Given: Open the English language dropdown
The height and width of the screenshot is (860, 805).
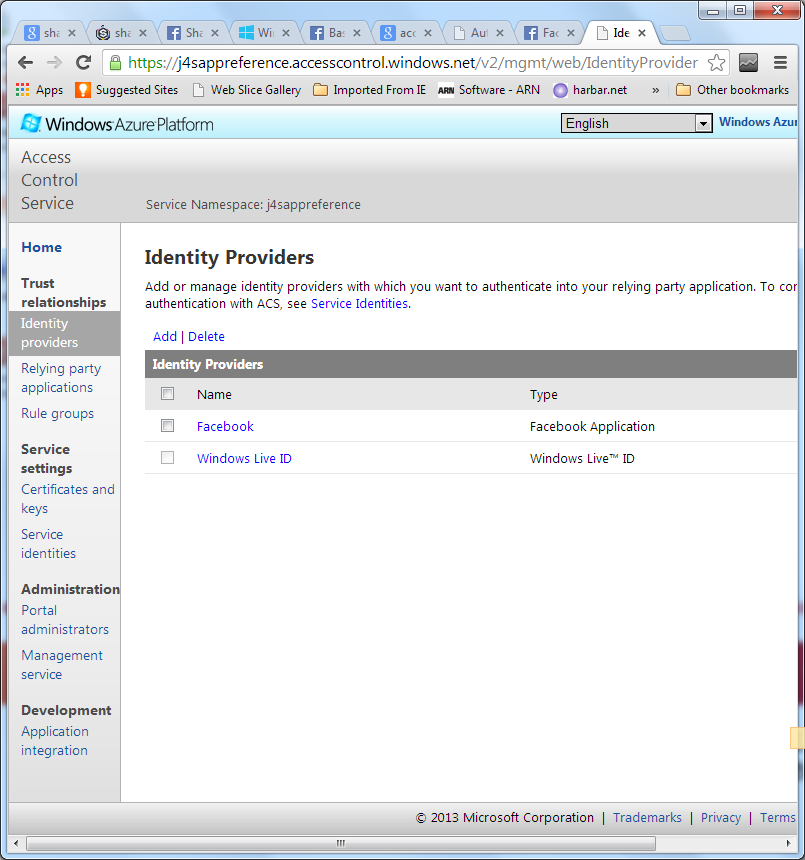Looking at the screenshot, I should click(x=636, y=123).
